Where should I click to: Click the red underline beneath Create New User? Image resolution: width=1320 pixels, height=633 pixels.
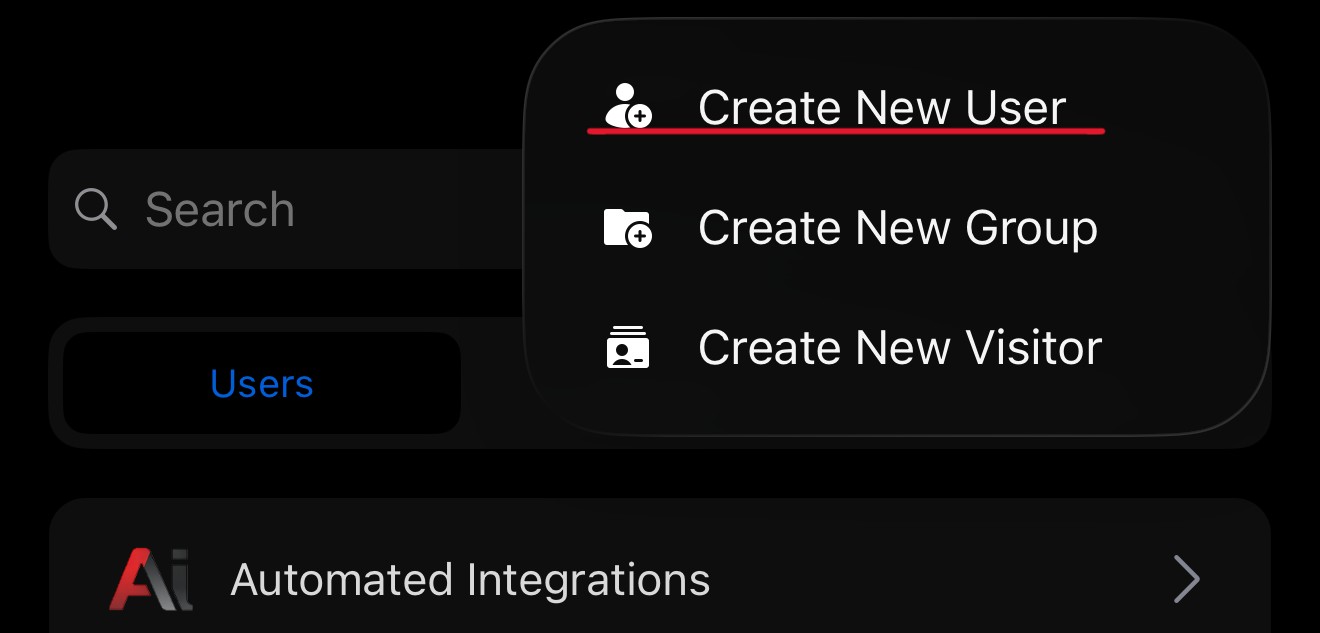click(x=846, y=130)
